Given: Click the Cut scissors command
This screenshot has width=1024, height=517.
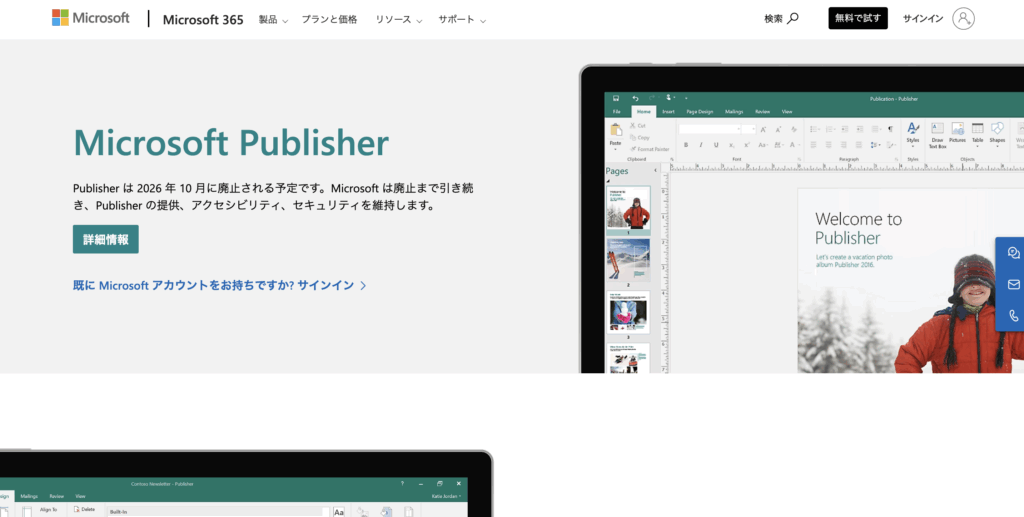Looking at the screenshot, I should (x=638, y=125).
